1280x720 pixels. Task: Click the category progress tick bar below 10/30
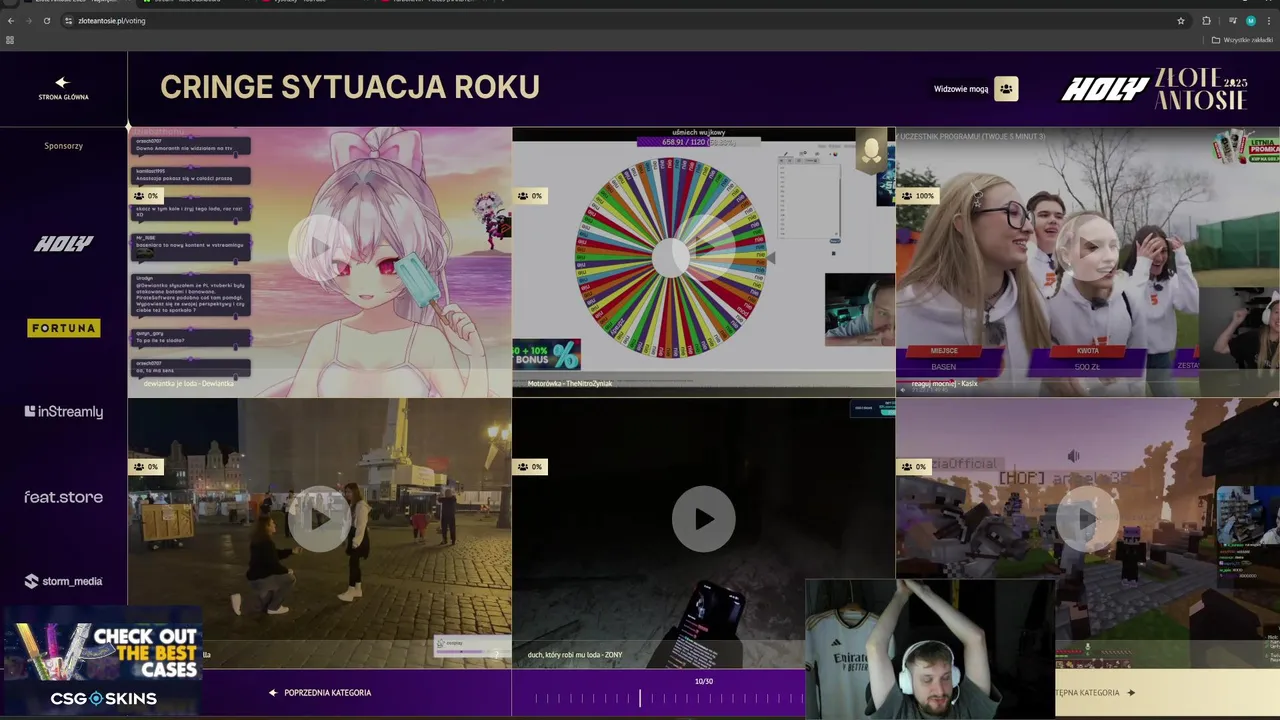[668, 699]
